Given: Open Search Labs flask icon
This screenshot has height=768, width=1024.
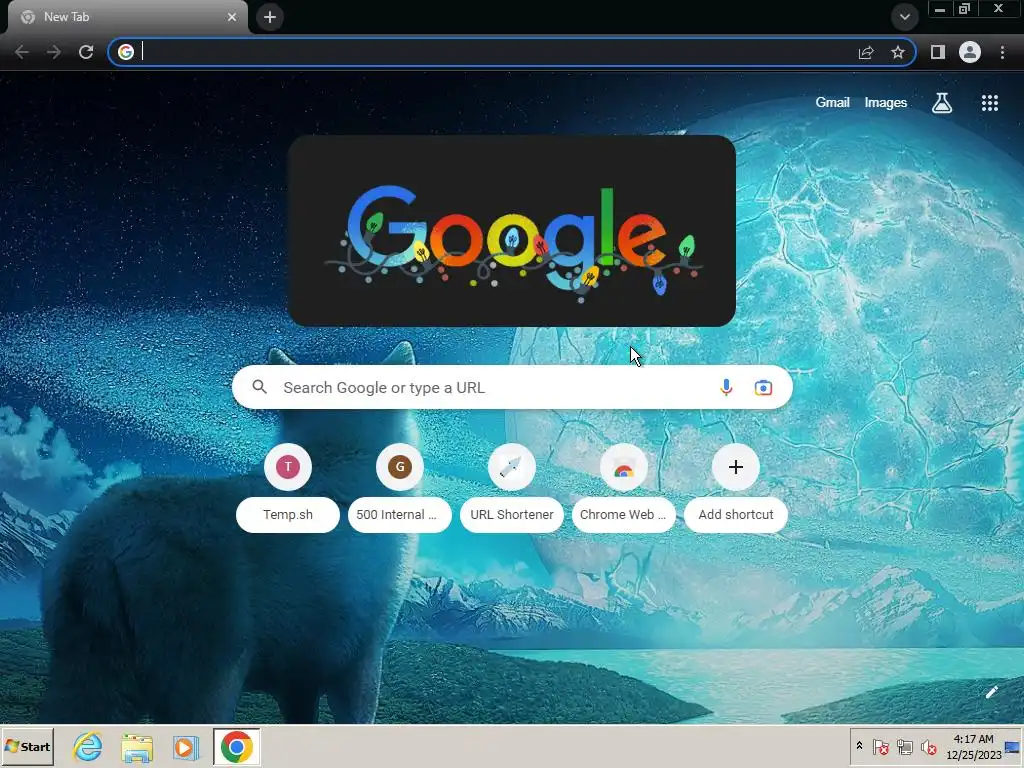Looking at the screenshot, I should click(942, 103).
